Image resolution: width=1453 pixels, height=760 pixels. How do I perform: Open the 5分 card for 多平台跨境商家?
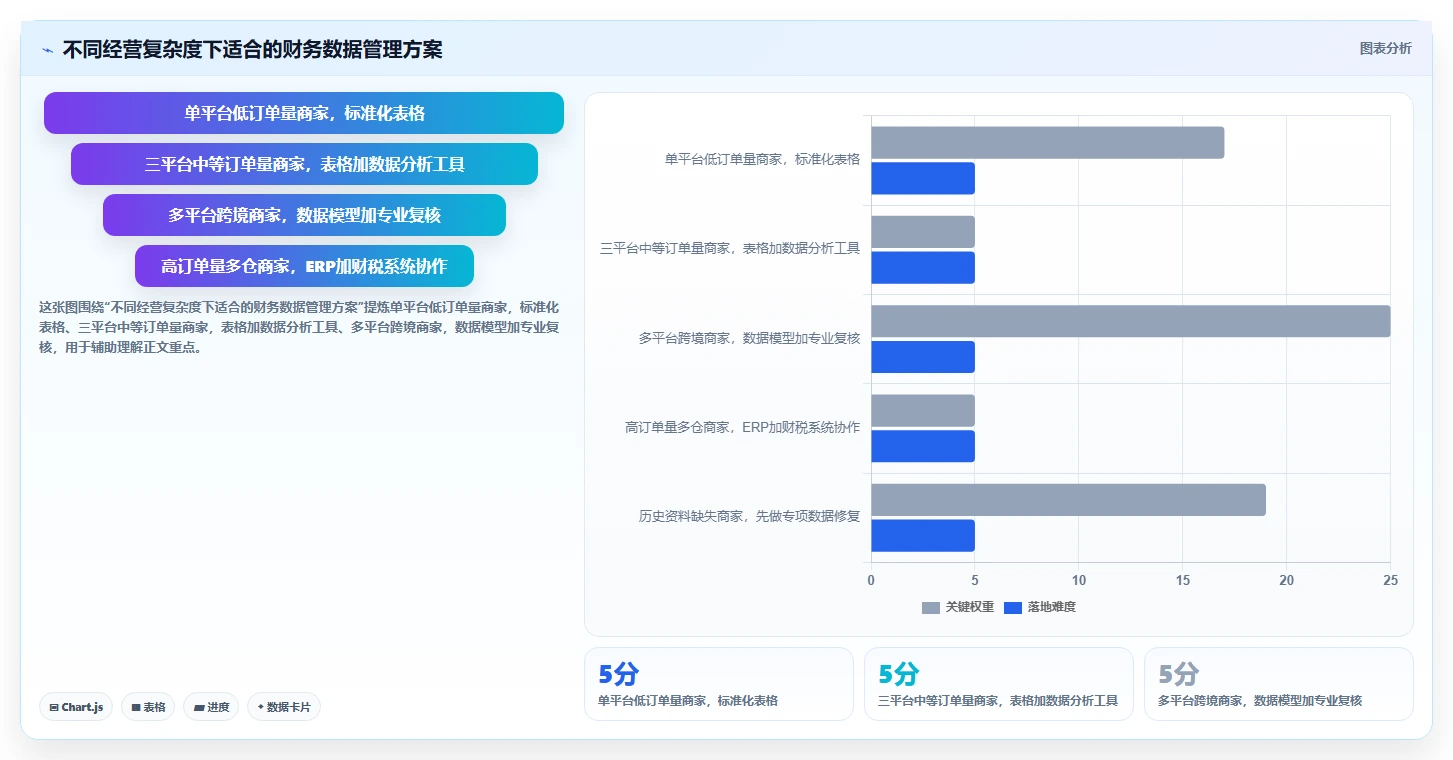click(1279, 684)
